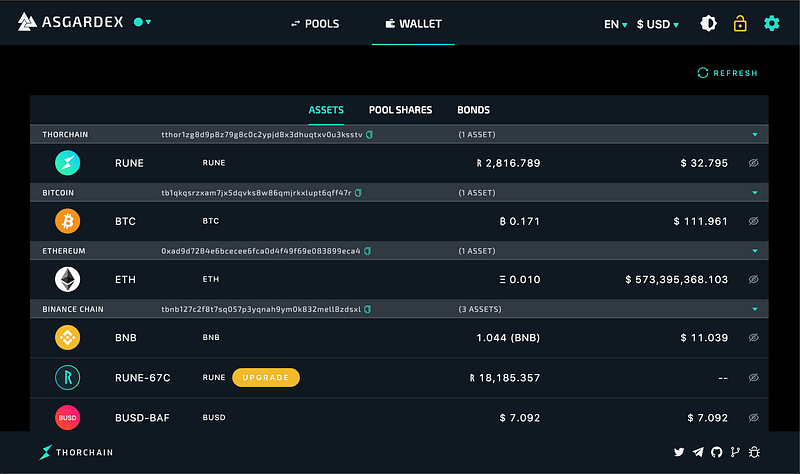This screenshot has height=474, width=800.
Task: Click the wallet lock icon
Action: click(740, 23)
